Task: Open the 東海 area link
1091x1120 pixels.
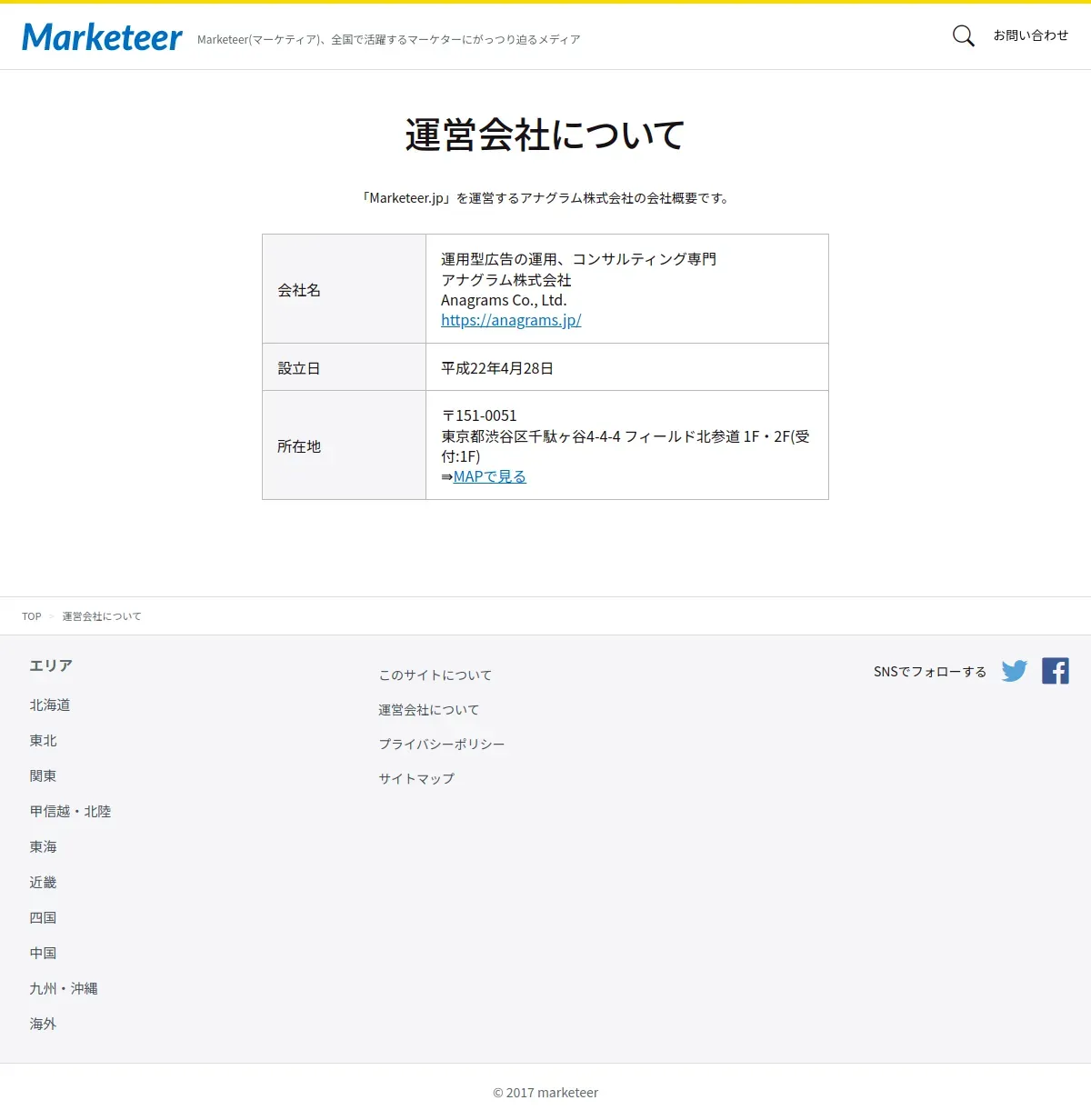Action: [x=43, y=847]
